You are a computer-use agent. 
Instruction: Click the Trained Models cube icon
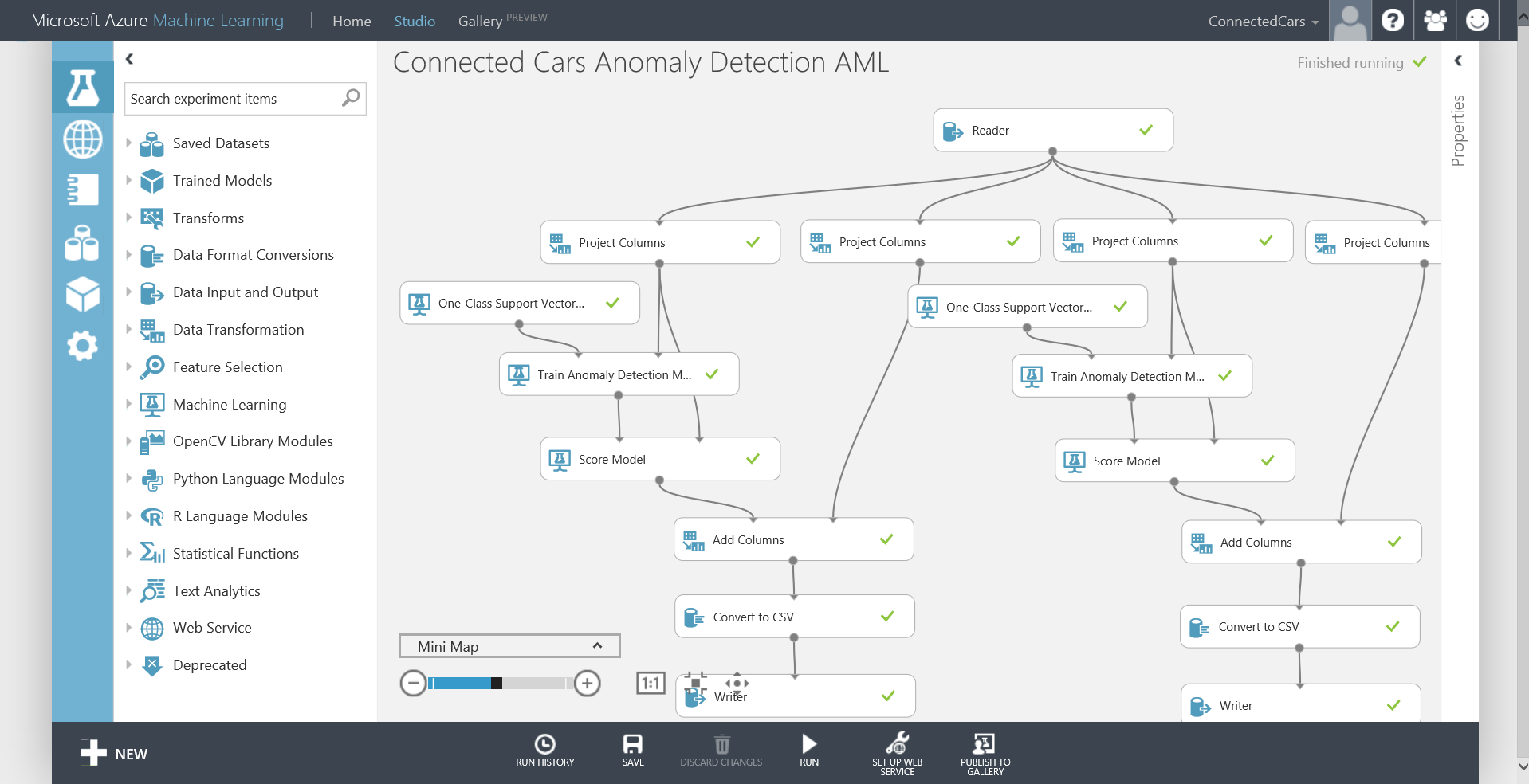pos(82,293)
